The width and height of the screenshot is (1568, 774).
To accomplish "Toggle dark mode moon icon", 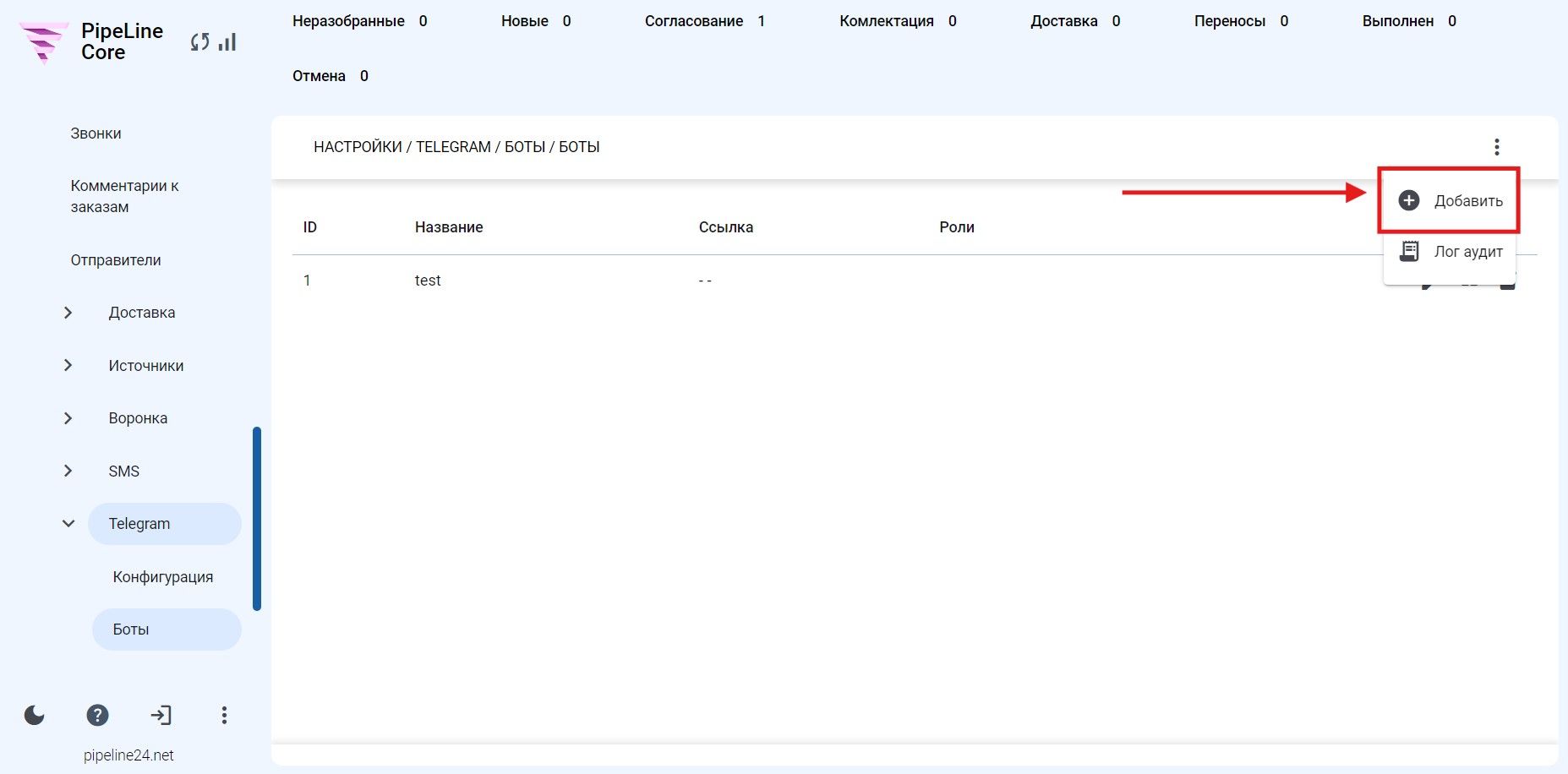I will click(35, 716).
